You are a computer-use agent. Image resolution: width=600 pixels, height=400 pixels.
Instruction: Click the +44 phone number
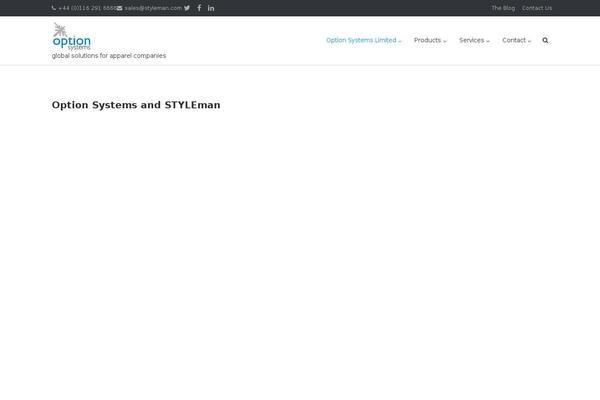coord(87,8)
